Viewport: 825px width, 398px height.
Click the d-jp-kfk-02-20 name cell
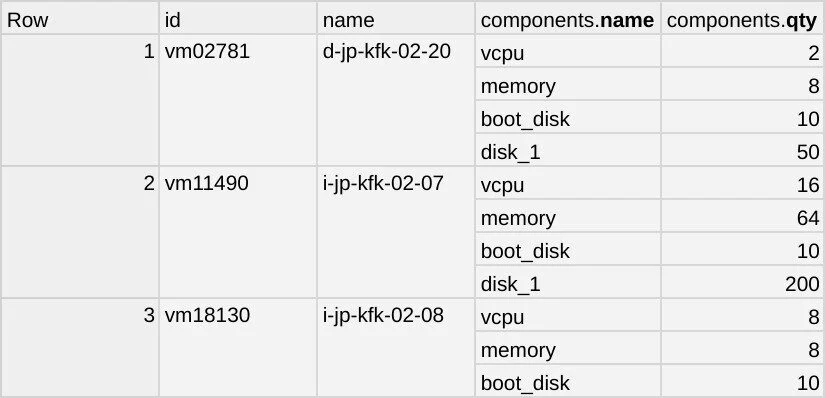[x=396, y=100]
